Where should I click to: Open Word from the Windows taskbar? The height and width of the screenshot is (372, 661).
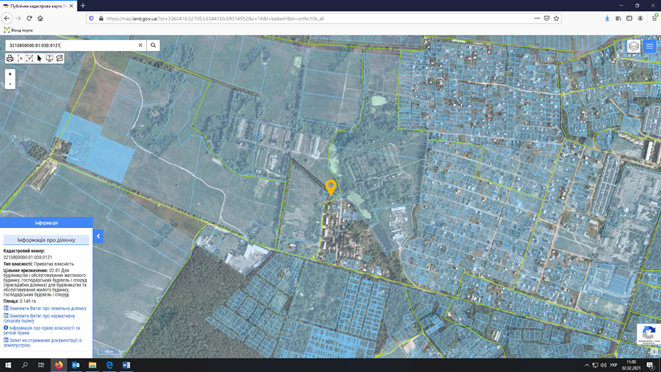tap(126, 365)
